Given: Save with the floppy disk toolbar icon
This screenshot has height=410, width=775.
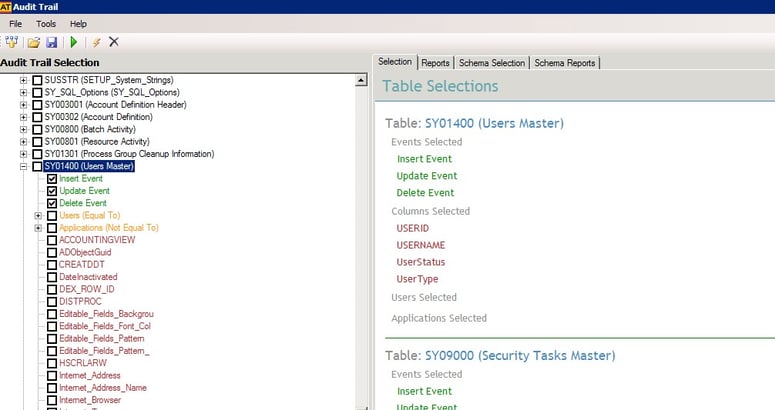Looking at the screenshot, I should click(51, 42).
